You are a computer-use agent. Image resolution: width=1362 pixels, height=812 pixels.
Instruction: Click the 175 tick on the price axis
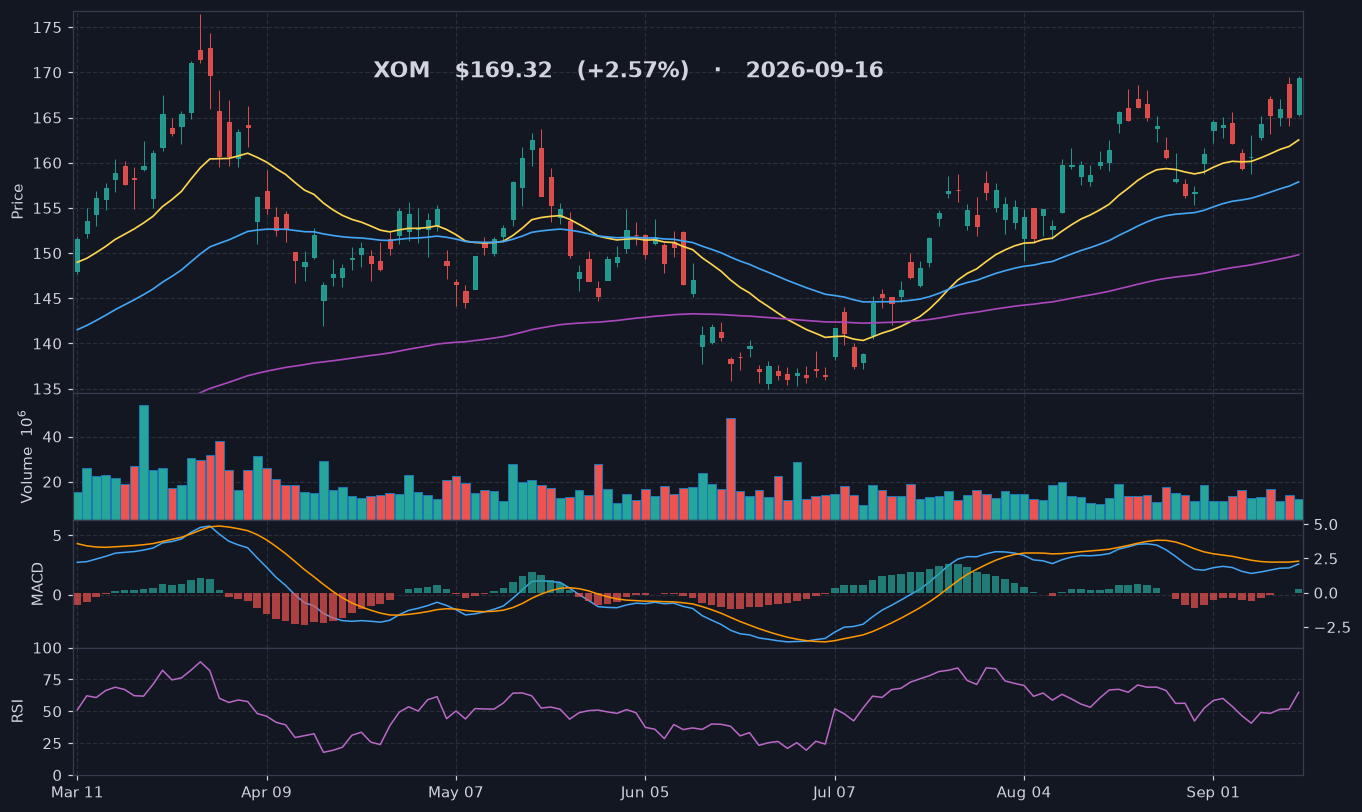click(x=49, y=28)
